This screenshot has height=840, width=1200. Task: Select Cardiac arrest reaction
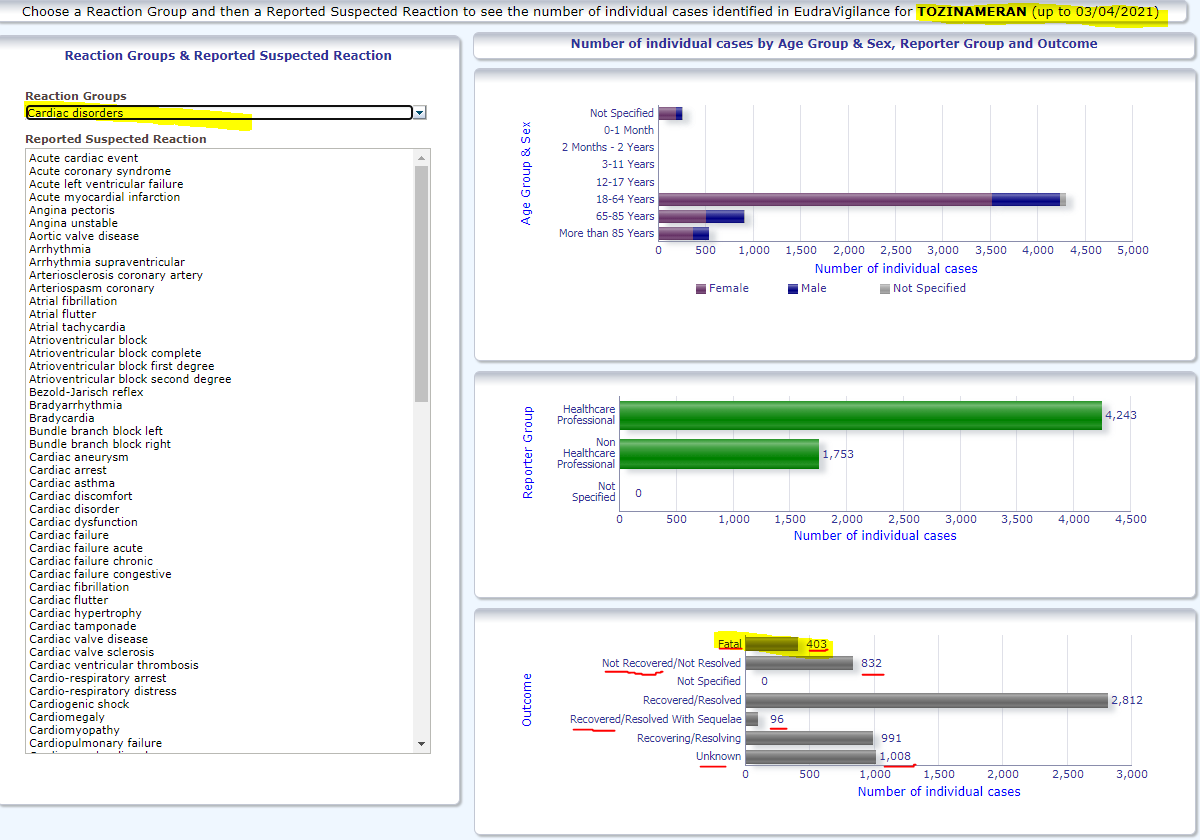coord(68,470)
